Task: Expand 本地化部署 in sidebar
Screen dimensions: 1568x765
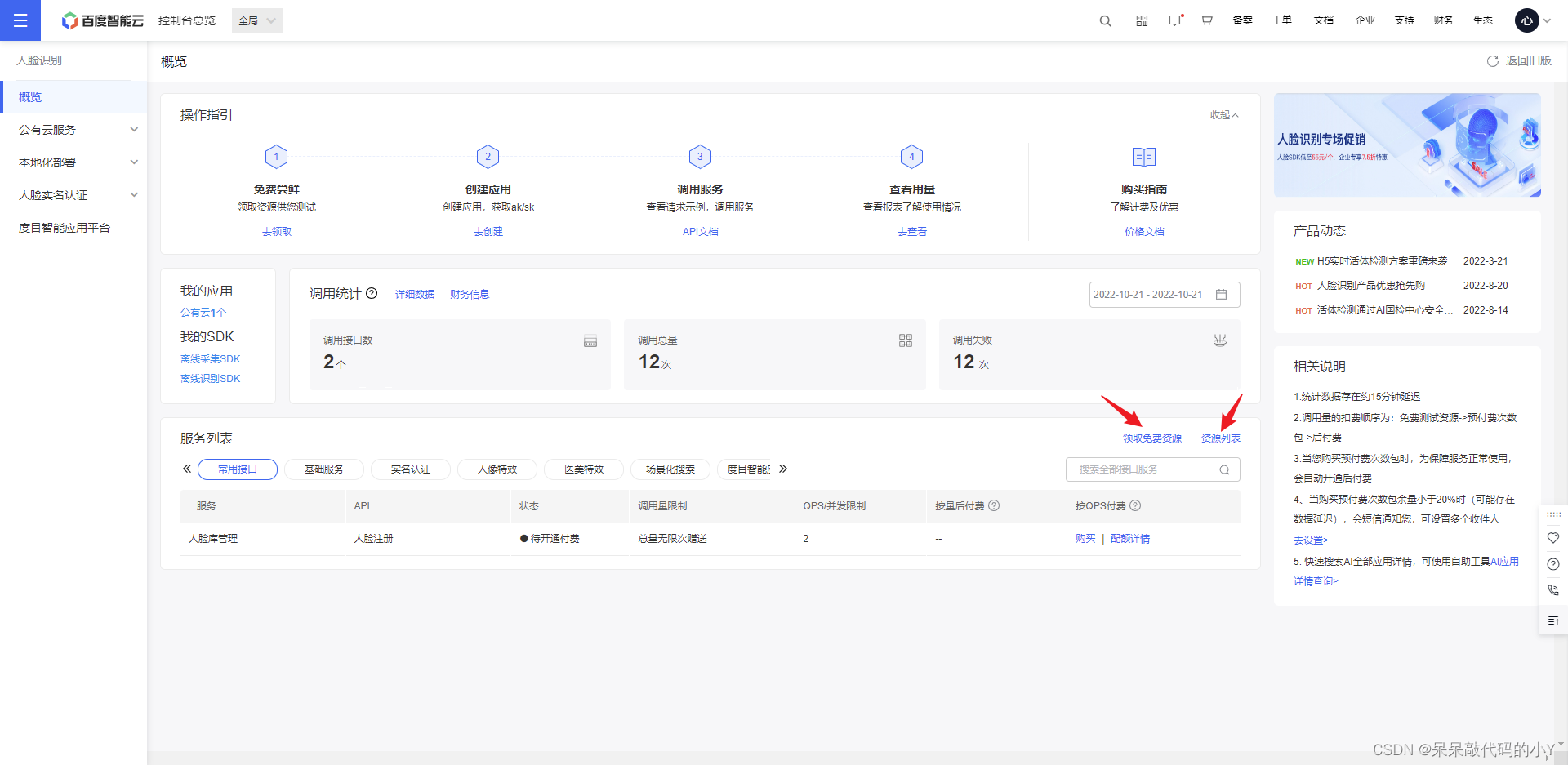Action: coord(73,162)
